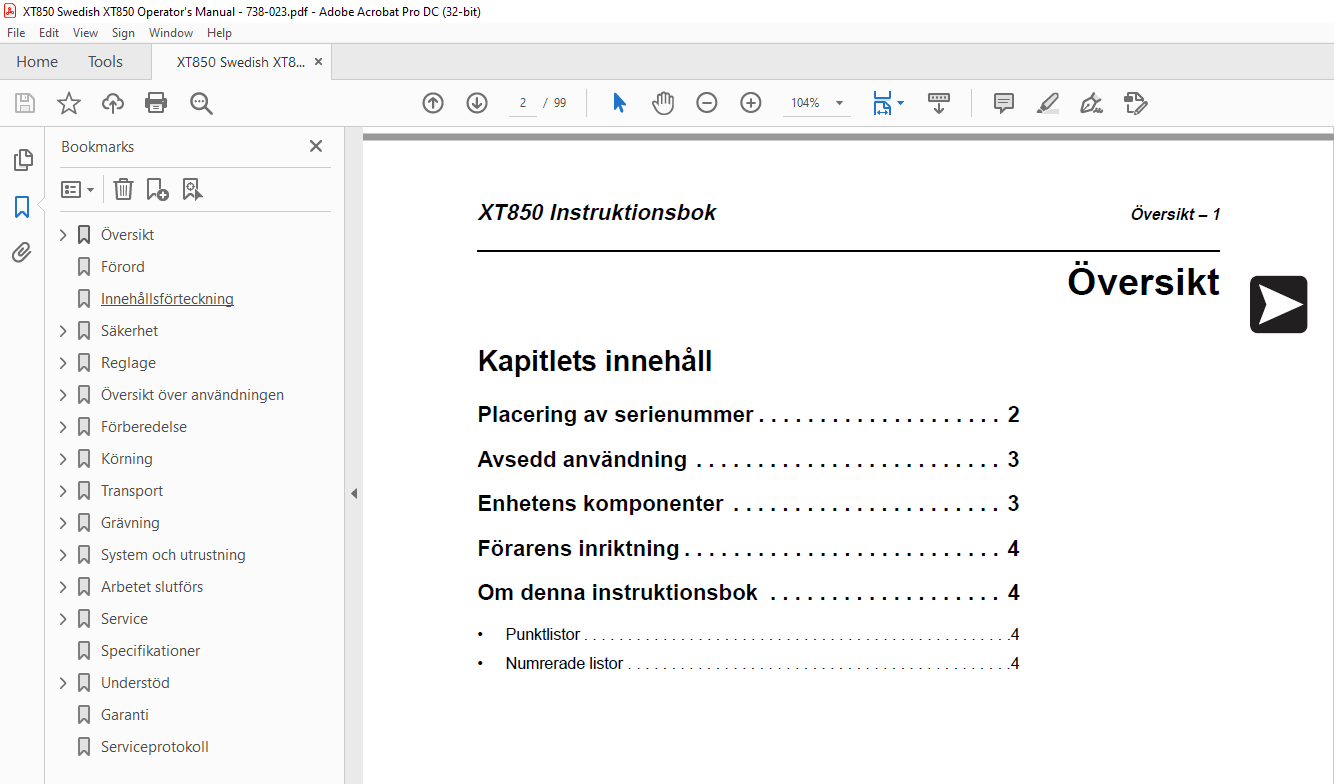This screenshot has width=1334, height=784.
Task: Activate the Hand pan tool
Action: (x=663, y=103)
